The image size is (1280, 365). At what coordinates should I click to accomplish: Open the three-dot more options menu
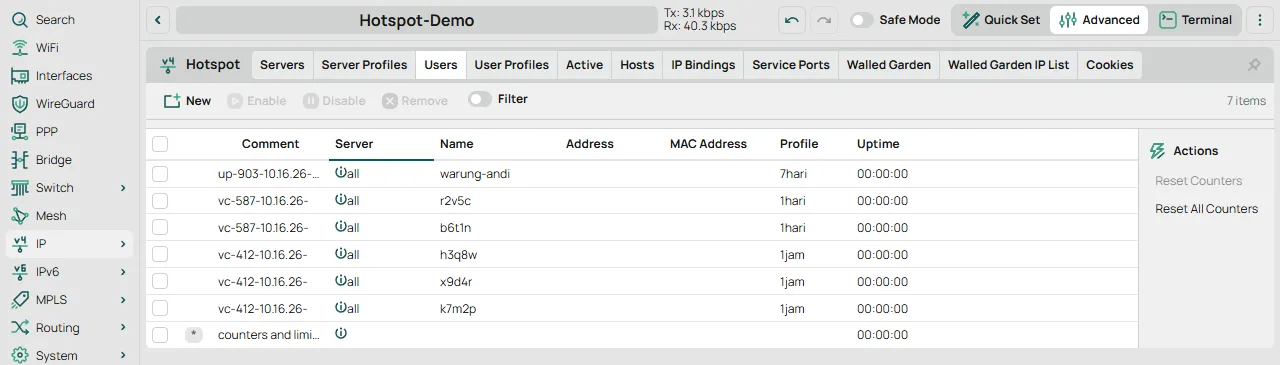tap(1259, 20)
